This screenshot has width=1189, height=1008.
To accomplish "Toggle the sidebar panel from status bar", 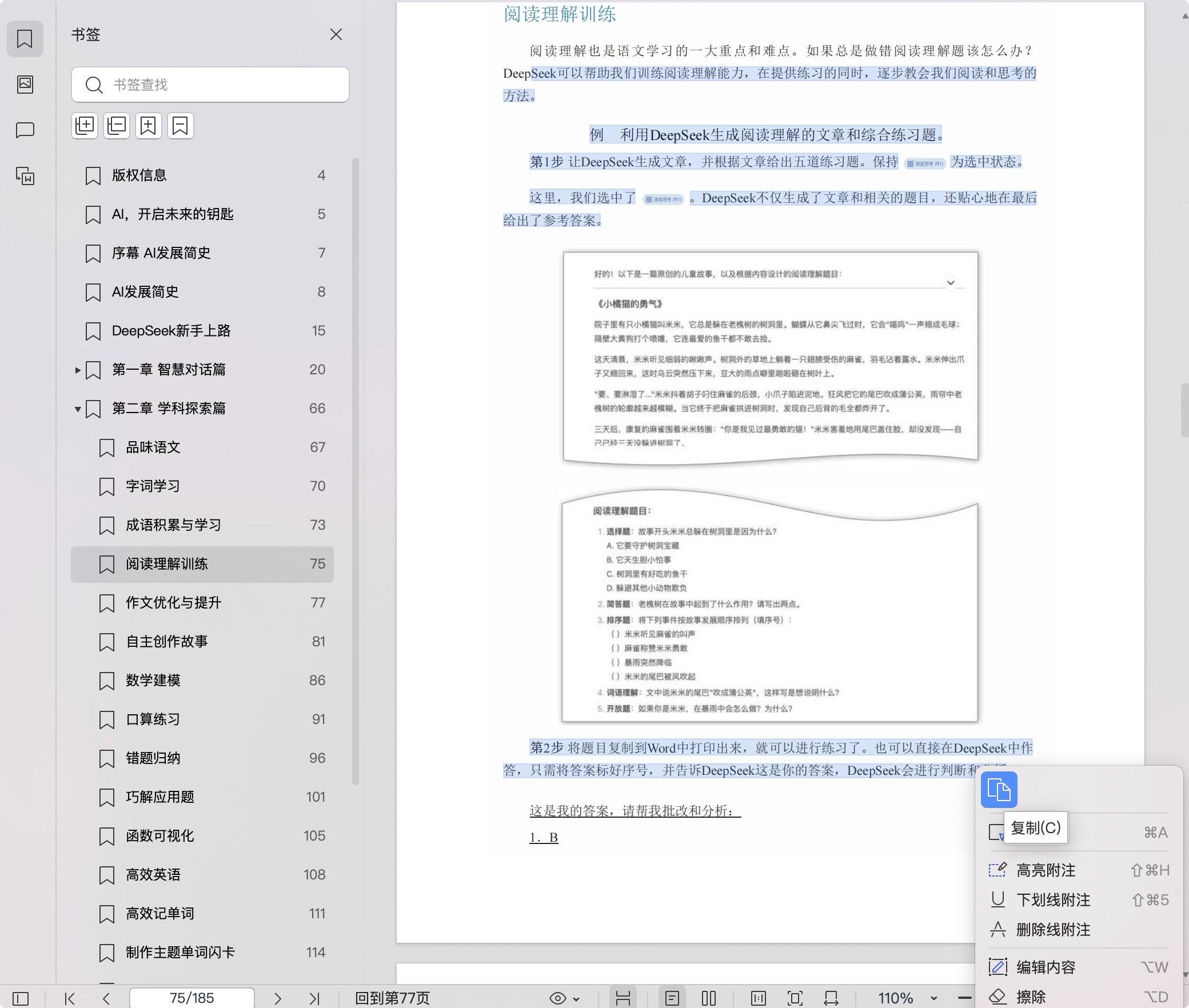I will (x=21, y=998).
